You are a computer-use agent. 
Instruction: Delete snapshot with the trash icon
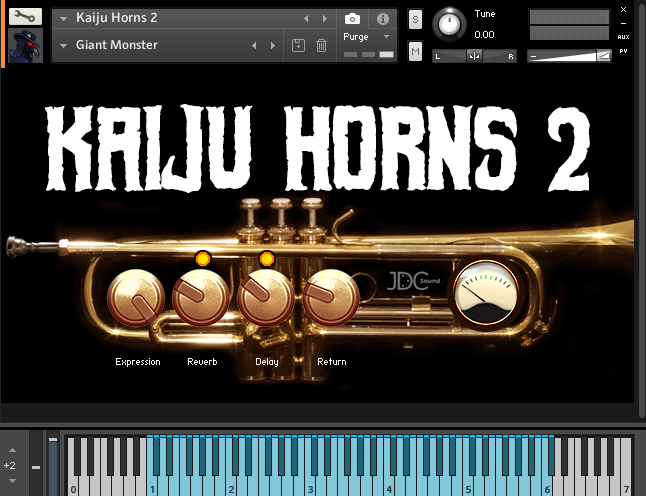[321, 45]
